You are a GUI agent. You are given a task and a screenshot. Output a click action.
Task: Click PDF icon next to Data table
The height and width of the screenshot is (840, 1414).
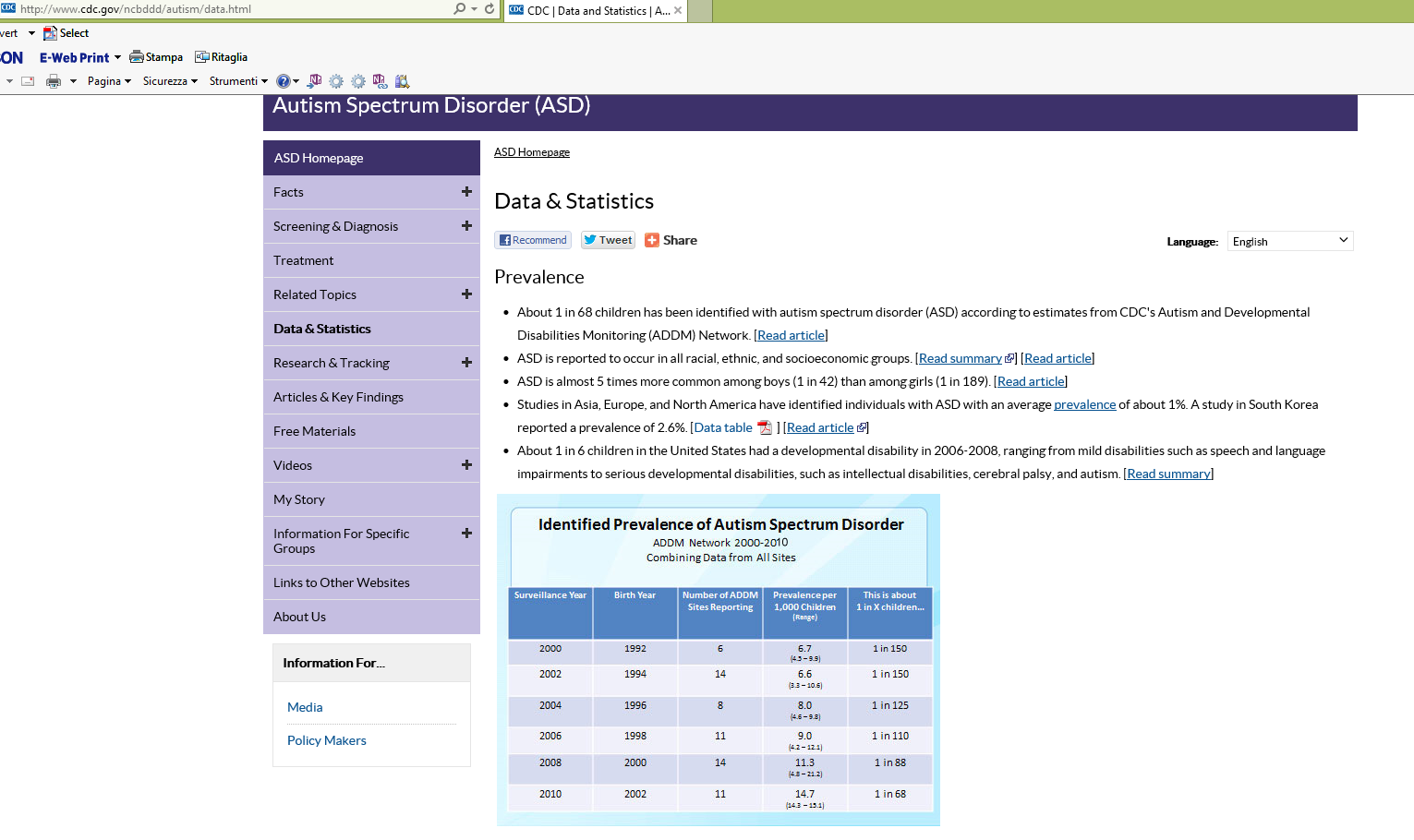tap(765, 427)
